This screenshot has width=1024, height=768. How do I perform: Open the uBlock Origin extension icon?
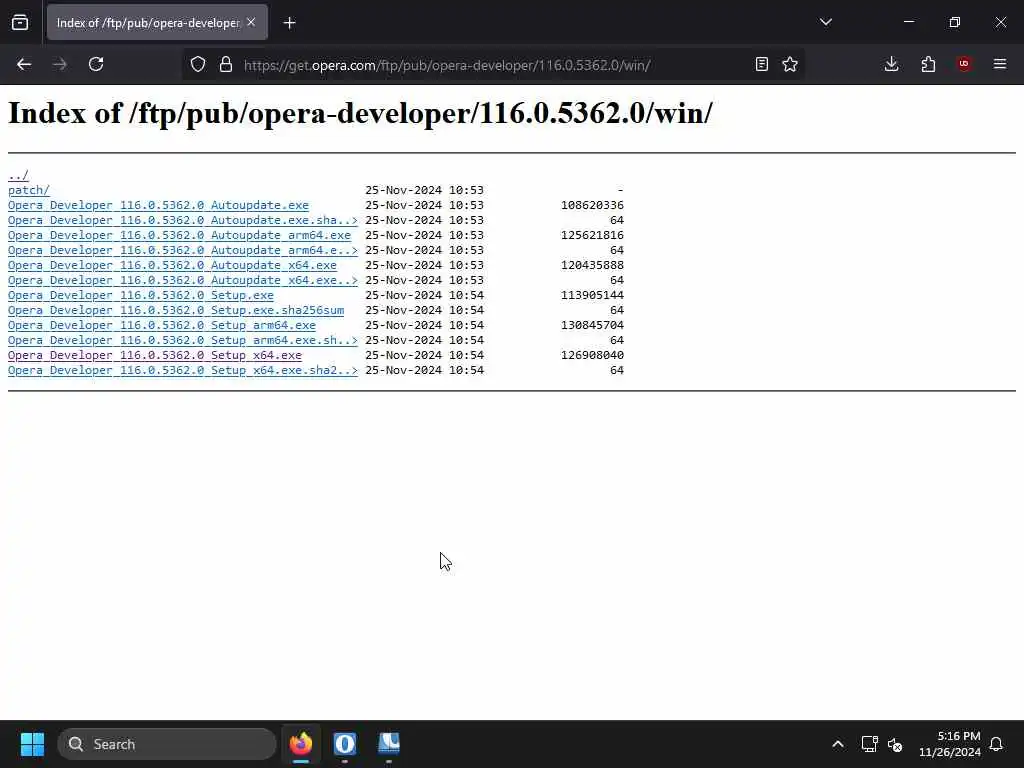tap(964, 64)
